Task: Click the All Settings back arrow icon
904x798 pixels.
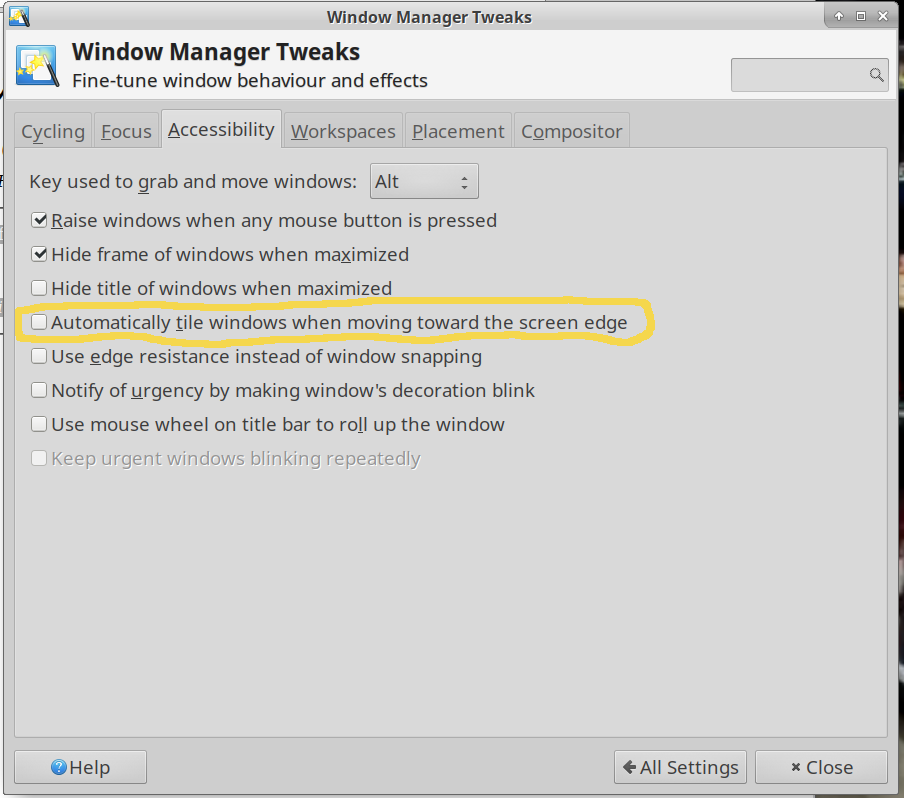Action: (x=630, y=767)
